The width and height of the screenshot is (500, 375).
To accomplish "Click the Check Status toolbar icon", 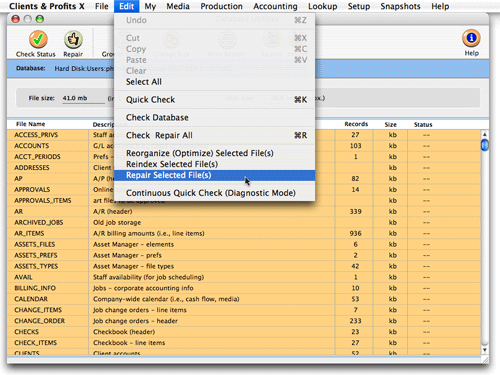I will pos(37,39).
